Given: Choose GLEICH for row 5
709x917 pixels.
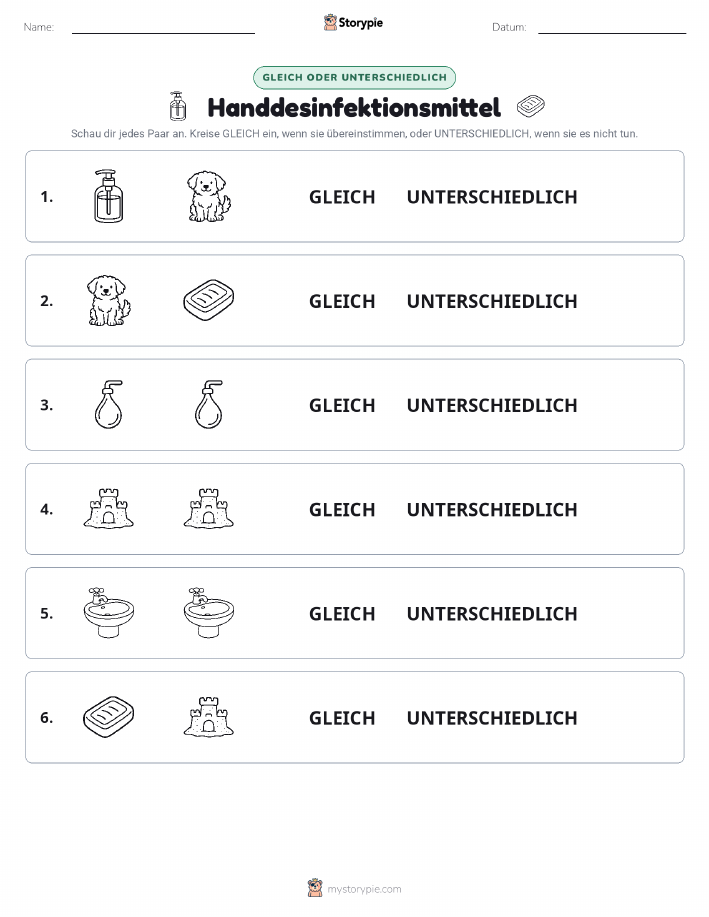Looking at the screenshot, I should pos(342,613).
